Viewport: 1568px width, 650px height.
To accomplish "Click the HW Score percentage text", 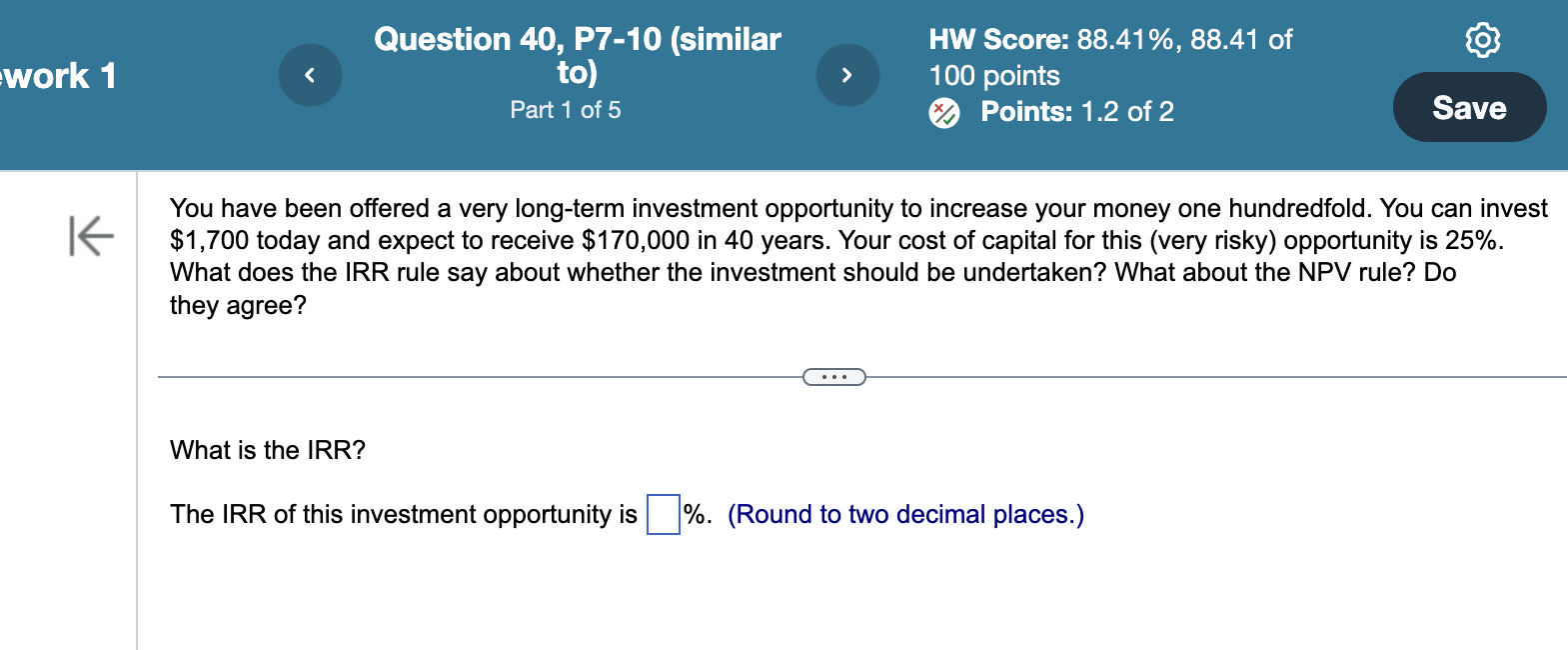I will point(1109,40).
